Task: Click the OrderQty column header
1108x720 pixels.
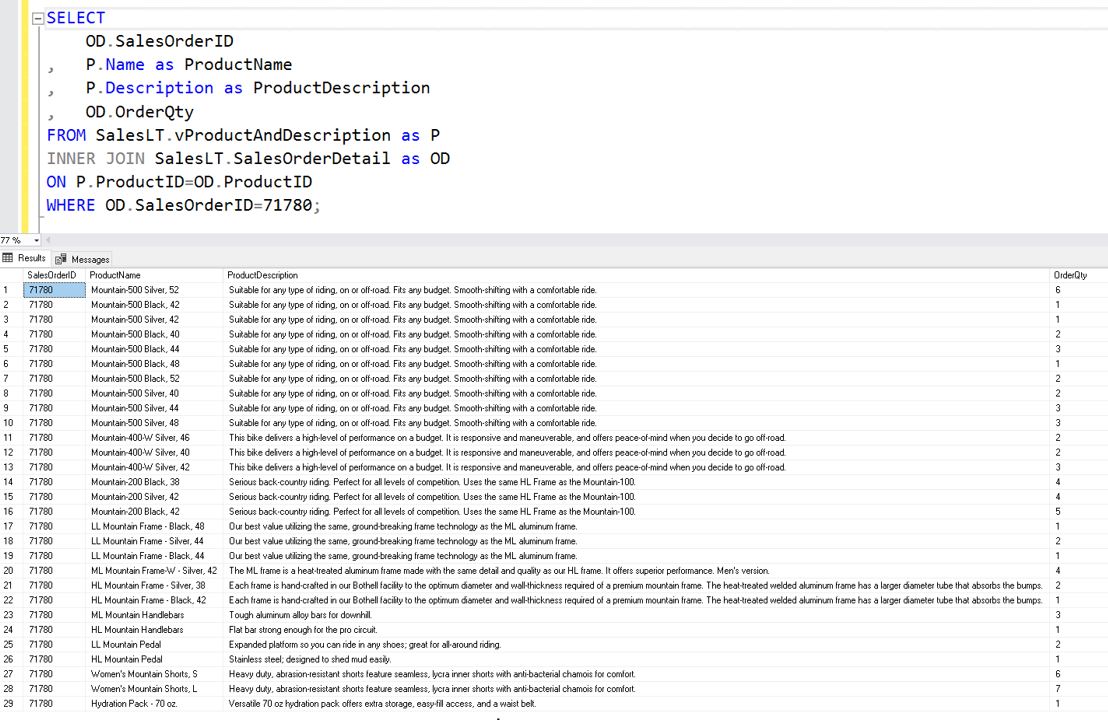Action: pos(1070,275)
